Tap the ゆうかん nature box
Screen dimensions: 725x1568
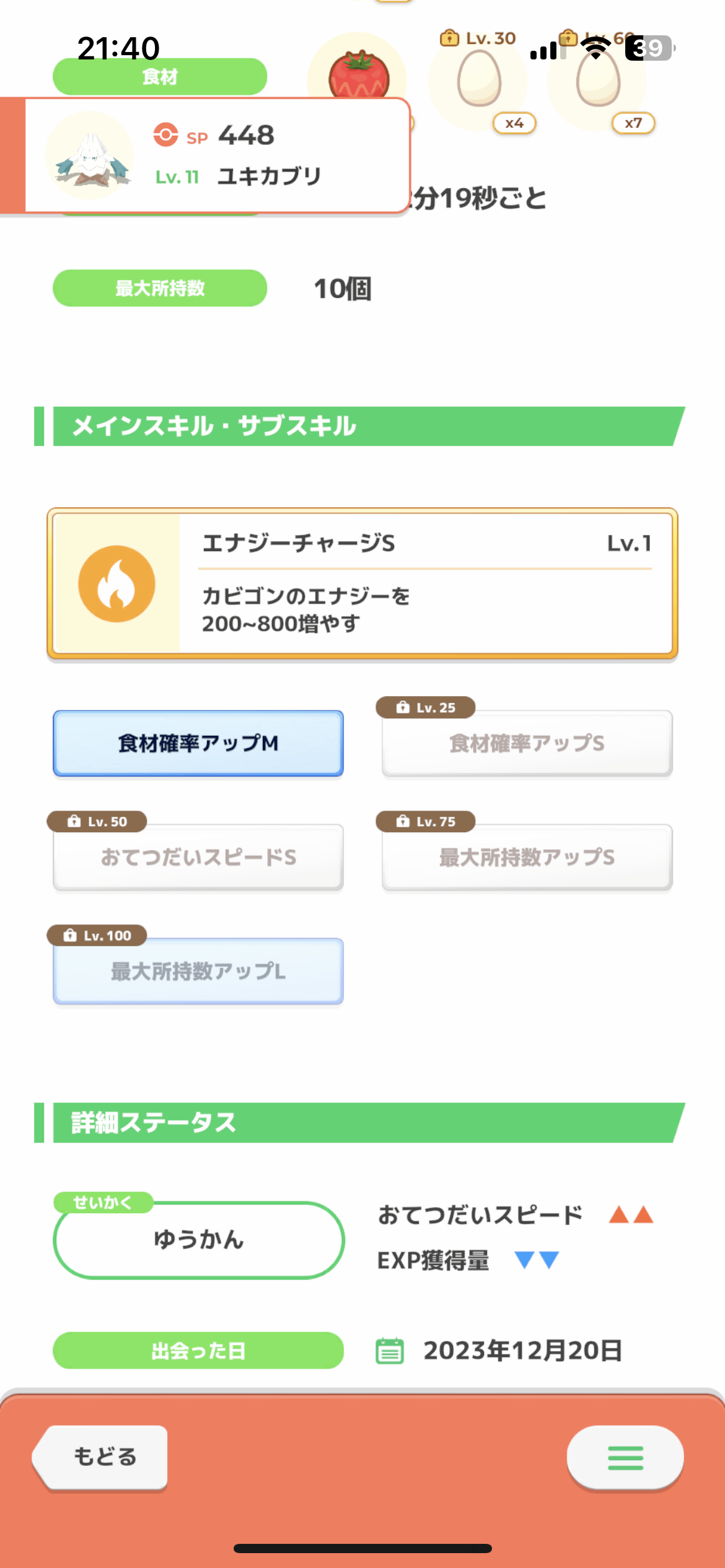click(x=198, y=1240)
